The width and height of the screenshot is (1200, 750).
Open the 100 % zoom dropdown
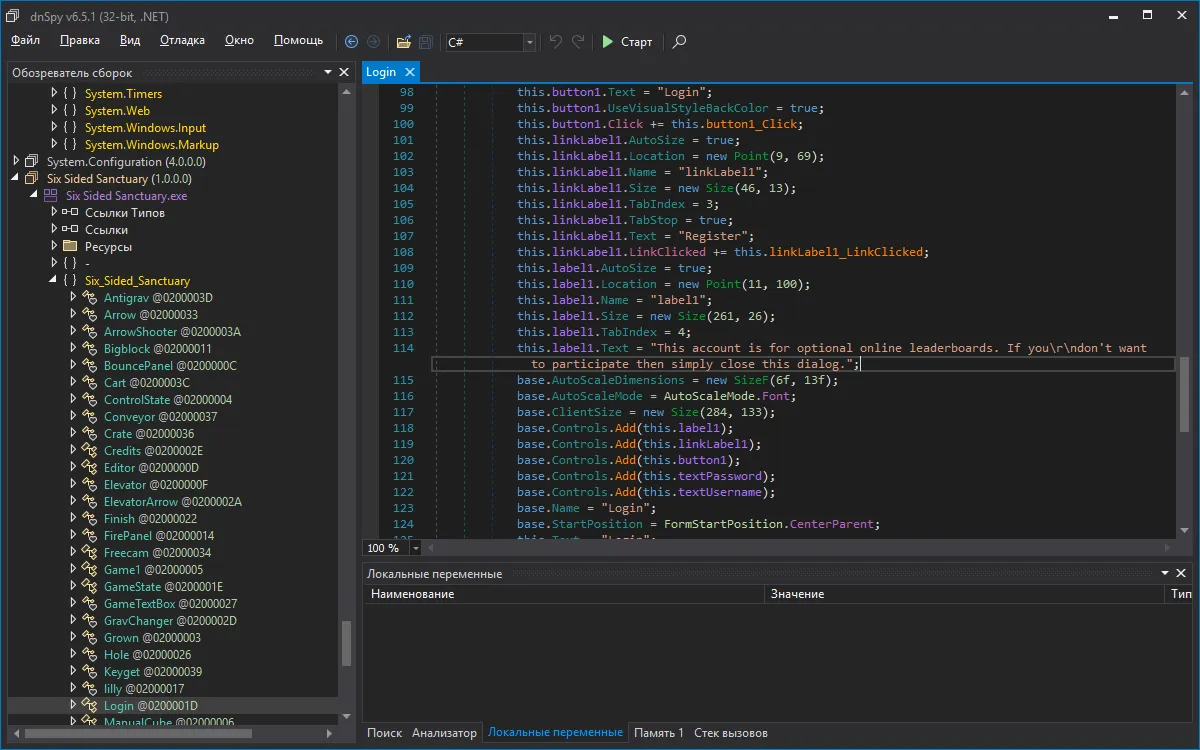(415, 548)
